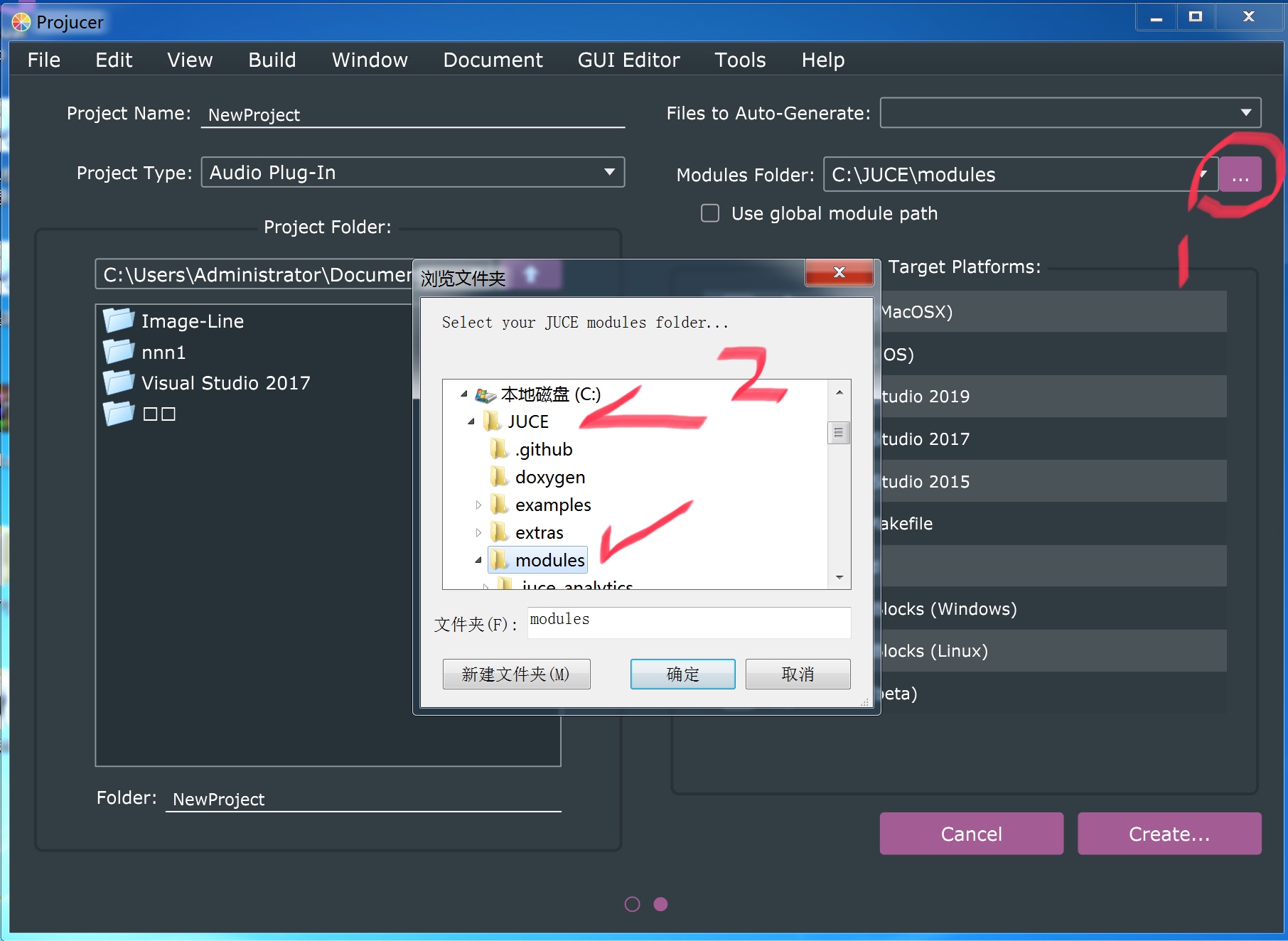Select the Visual Studio 2017 folder

(225, 383)
